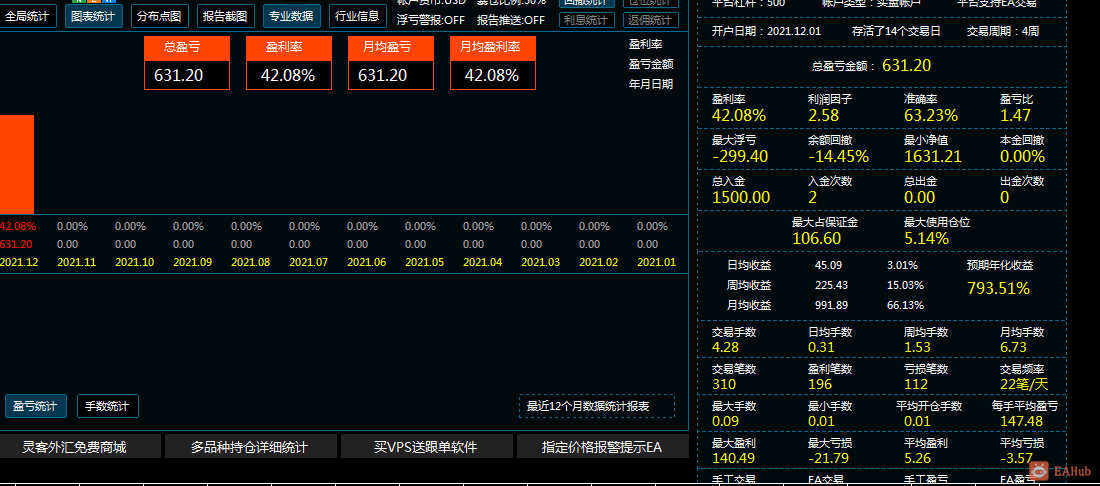Open 多品种持仓详细统计
The height and width of the screenshot is (486, 1100).
(x=250, y=446)
